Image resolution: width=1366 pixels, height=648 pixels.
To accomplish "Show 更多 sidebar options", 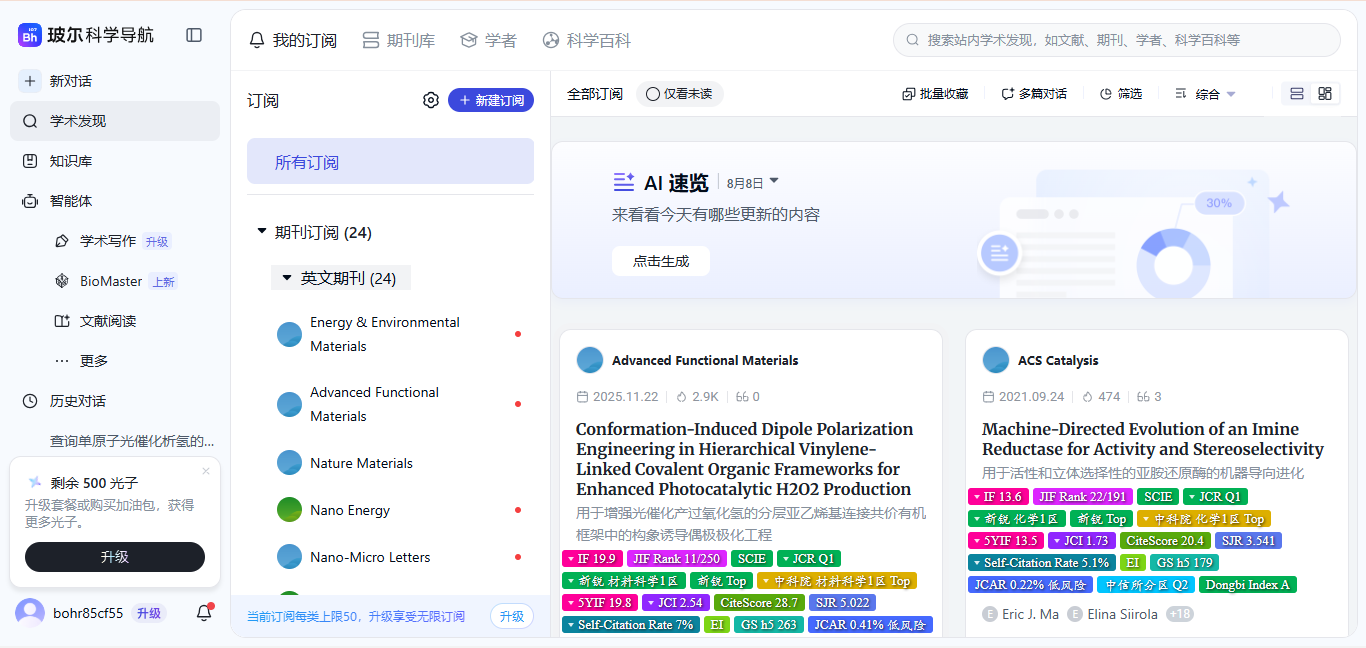I will click(94, 361).
